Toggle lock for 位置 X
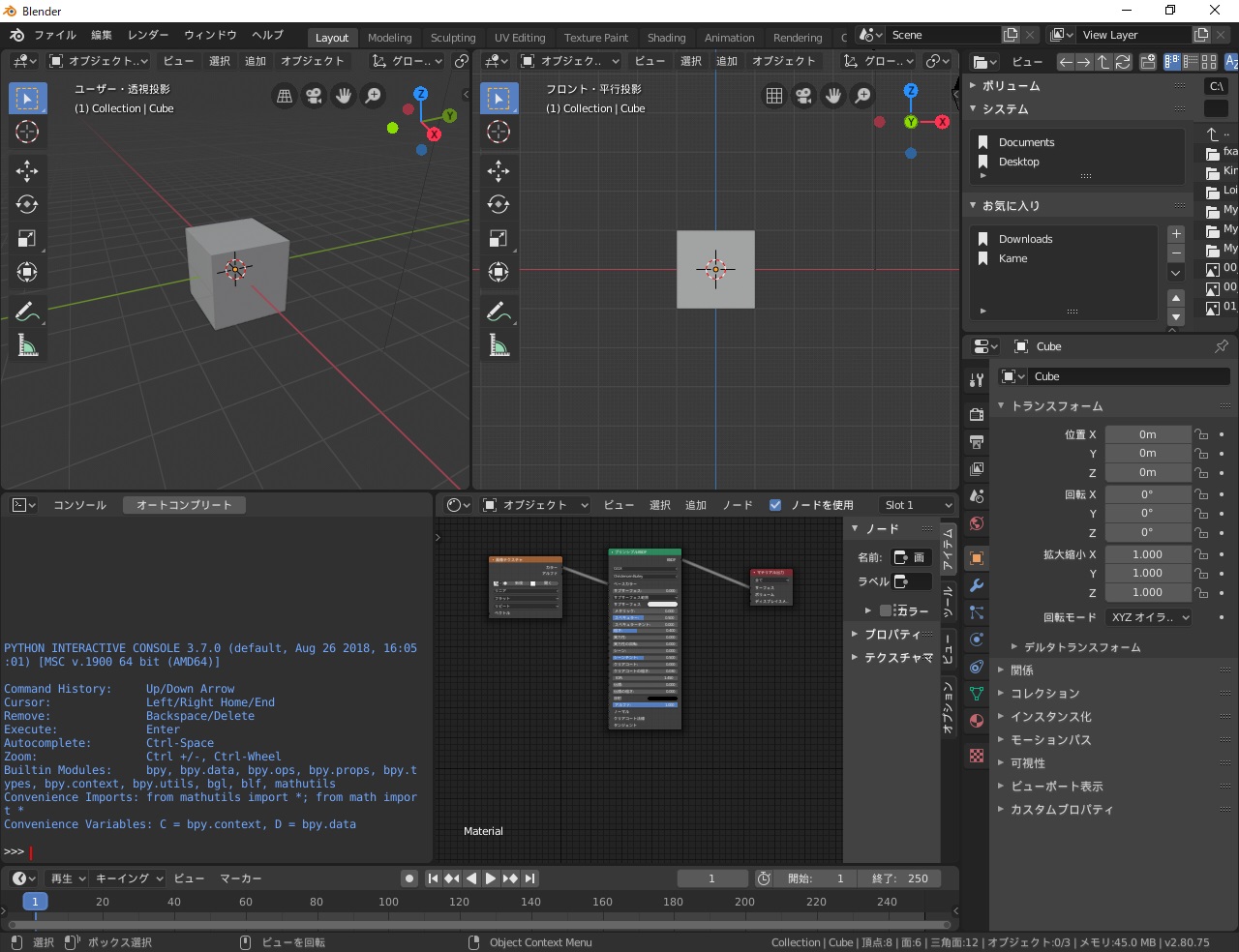The image size is (1239, 952). [x=1201, y=434]
